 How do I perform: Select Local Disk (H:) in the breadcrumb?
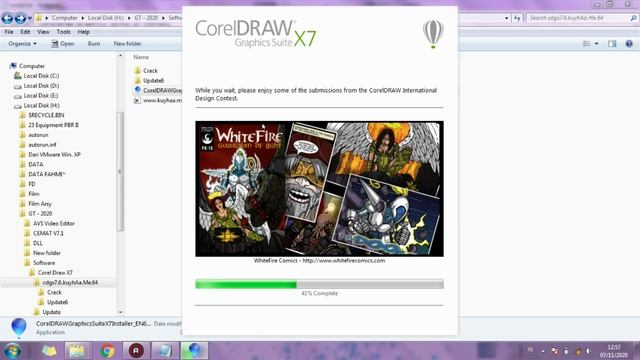[x=106, y=18]
